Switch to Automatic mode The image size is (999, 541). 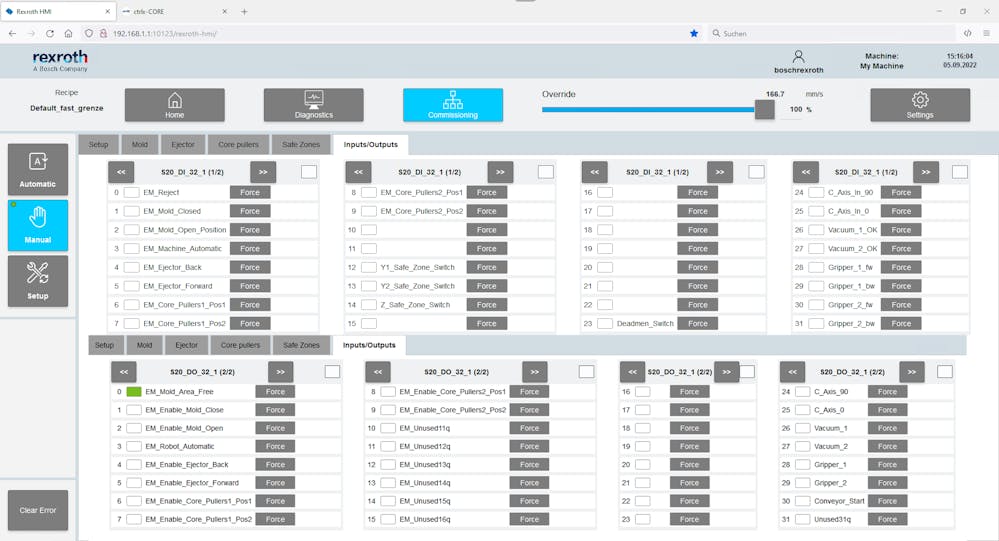38,169
